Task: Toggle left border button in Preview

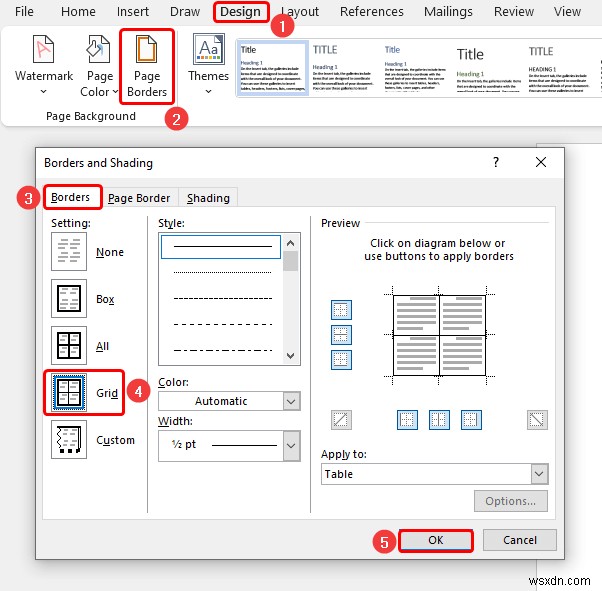Action: pyautogui.click(x=407, y=420)
